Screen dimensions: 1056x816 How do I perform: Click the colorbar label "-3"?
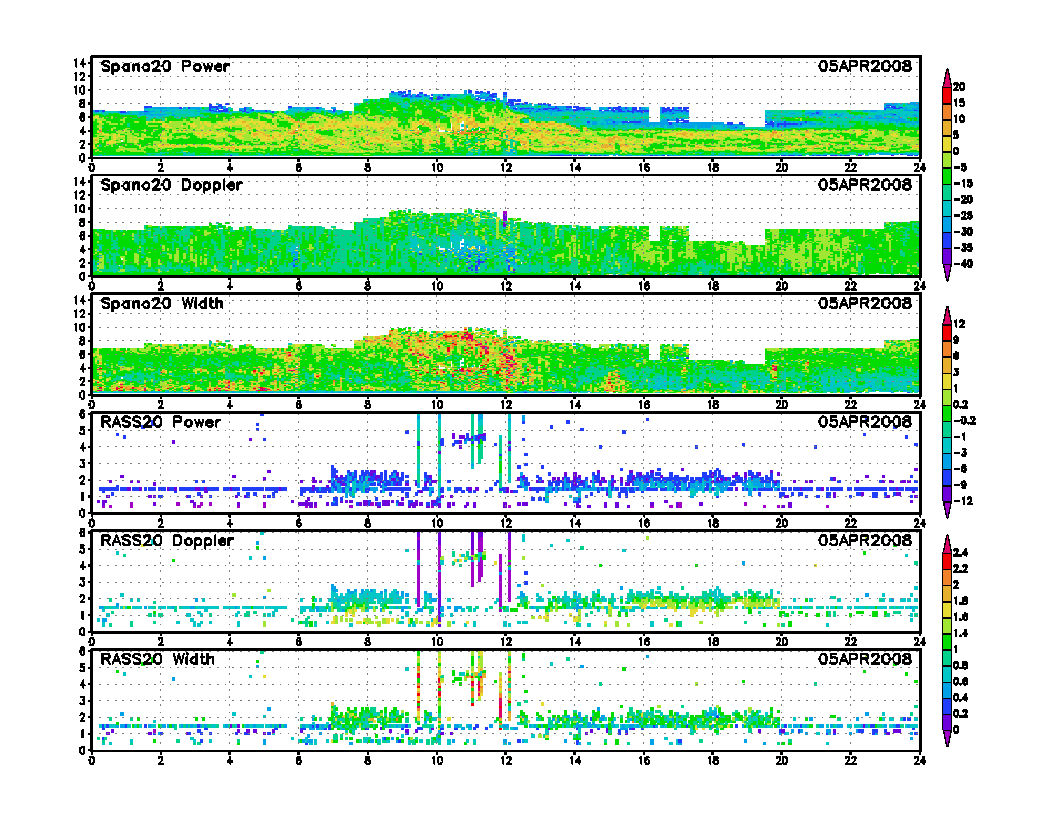coord(960,452)
